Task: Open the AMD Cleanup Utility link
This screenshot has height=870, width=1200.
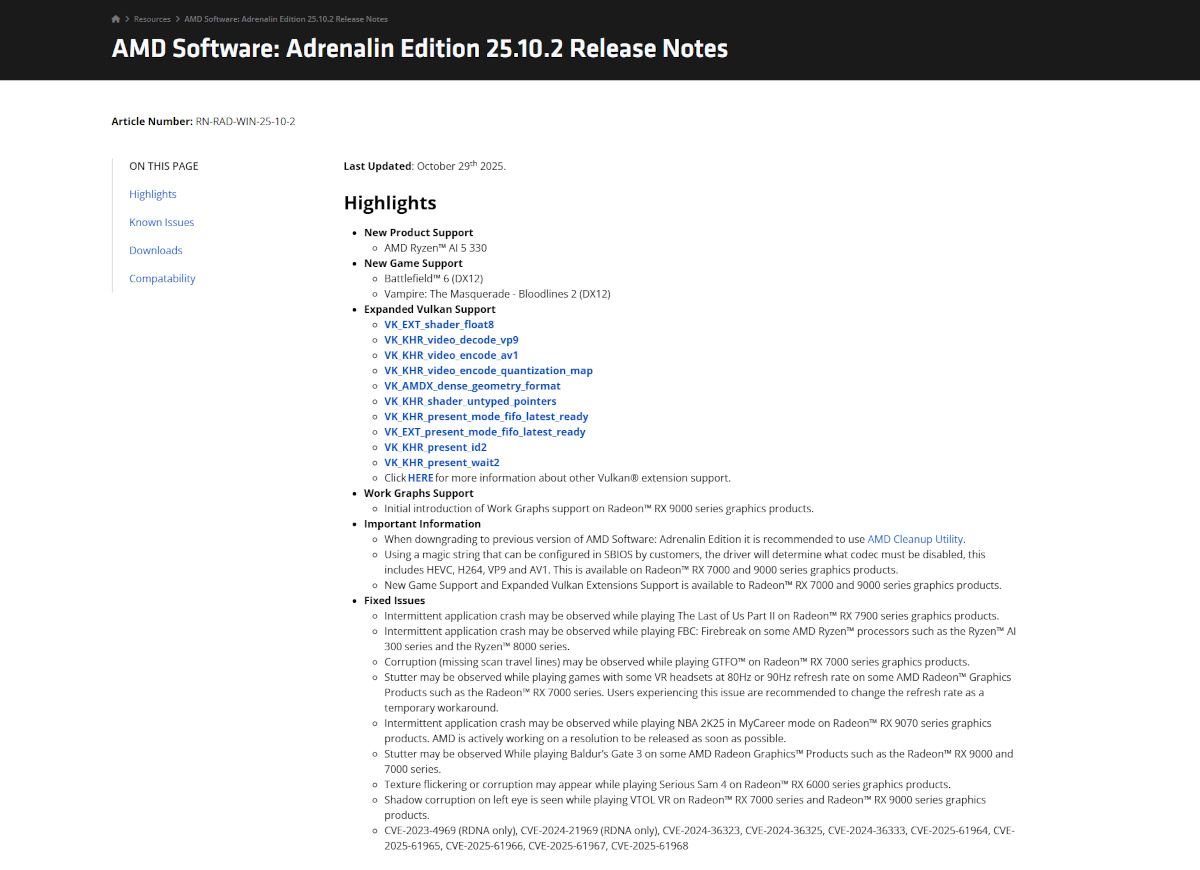Action: click(x=915, y=539)
